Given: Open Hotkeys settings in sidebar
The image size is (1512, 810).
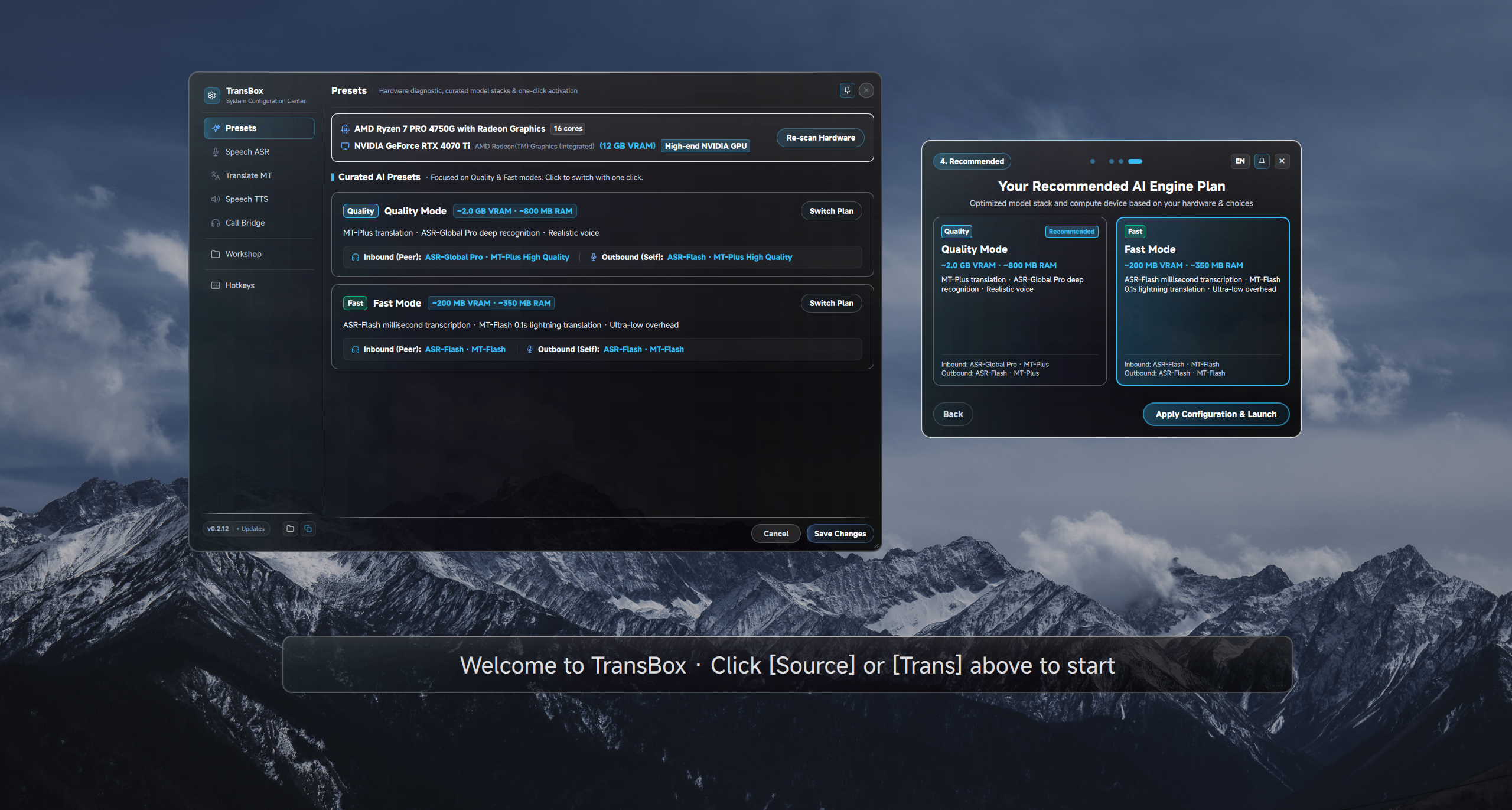Looking at the screenshot, I should [x=259, y=285].
